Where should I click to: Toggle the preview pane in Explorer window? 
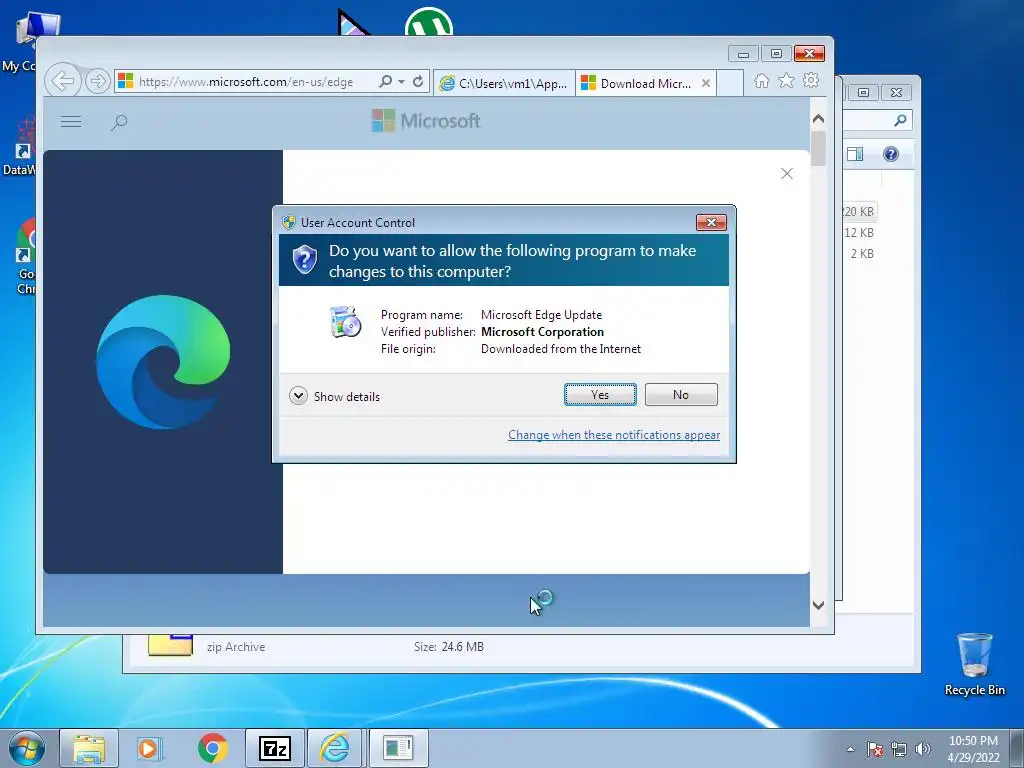855,154
